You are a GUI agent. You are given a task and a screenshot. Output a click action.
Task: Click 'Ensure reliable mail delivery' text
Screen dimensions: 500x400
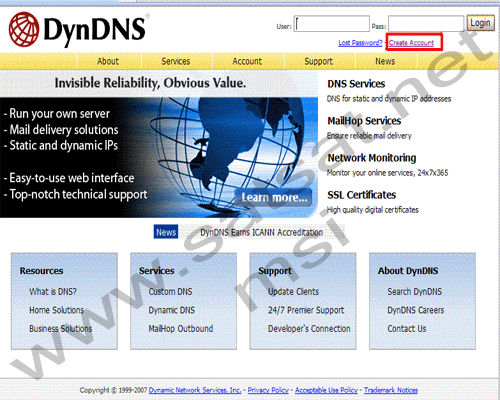pos(369,136)
